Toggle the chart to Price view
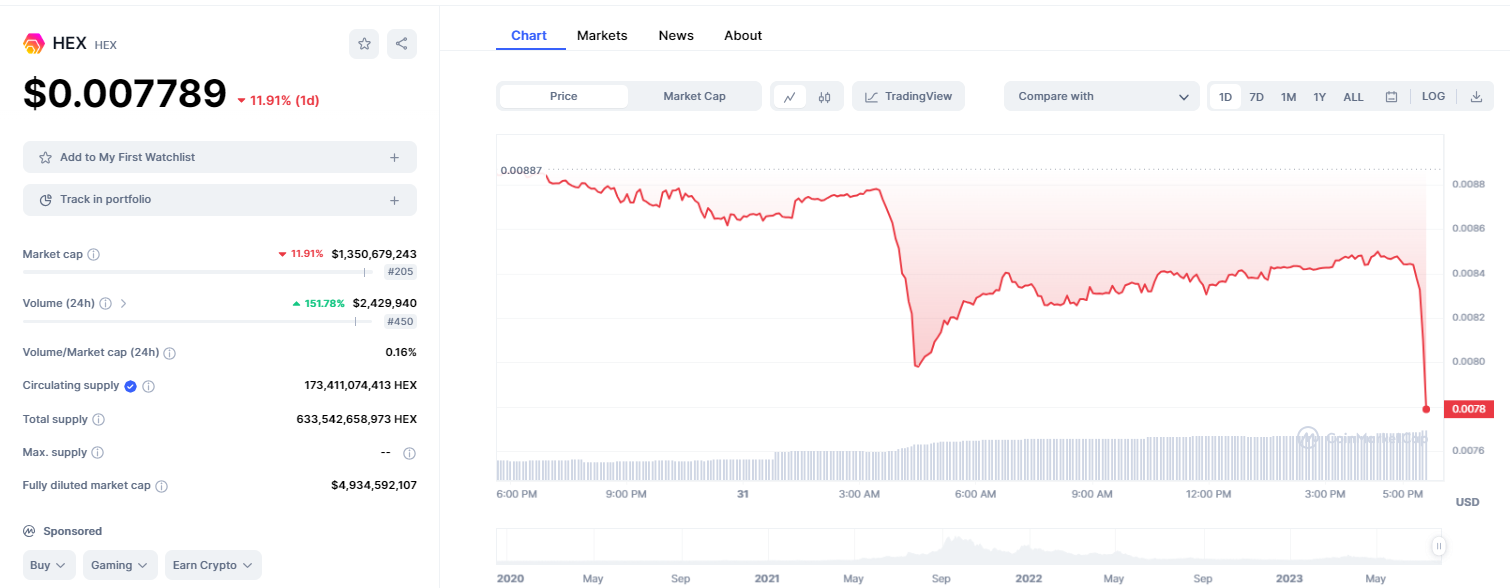The width and height of the screenshot is (1510, 588). 564,96
